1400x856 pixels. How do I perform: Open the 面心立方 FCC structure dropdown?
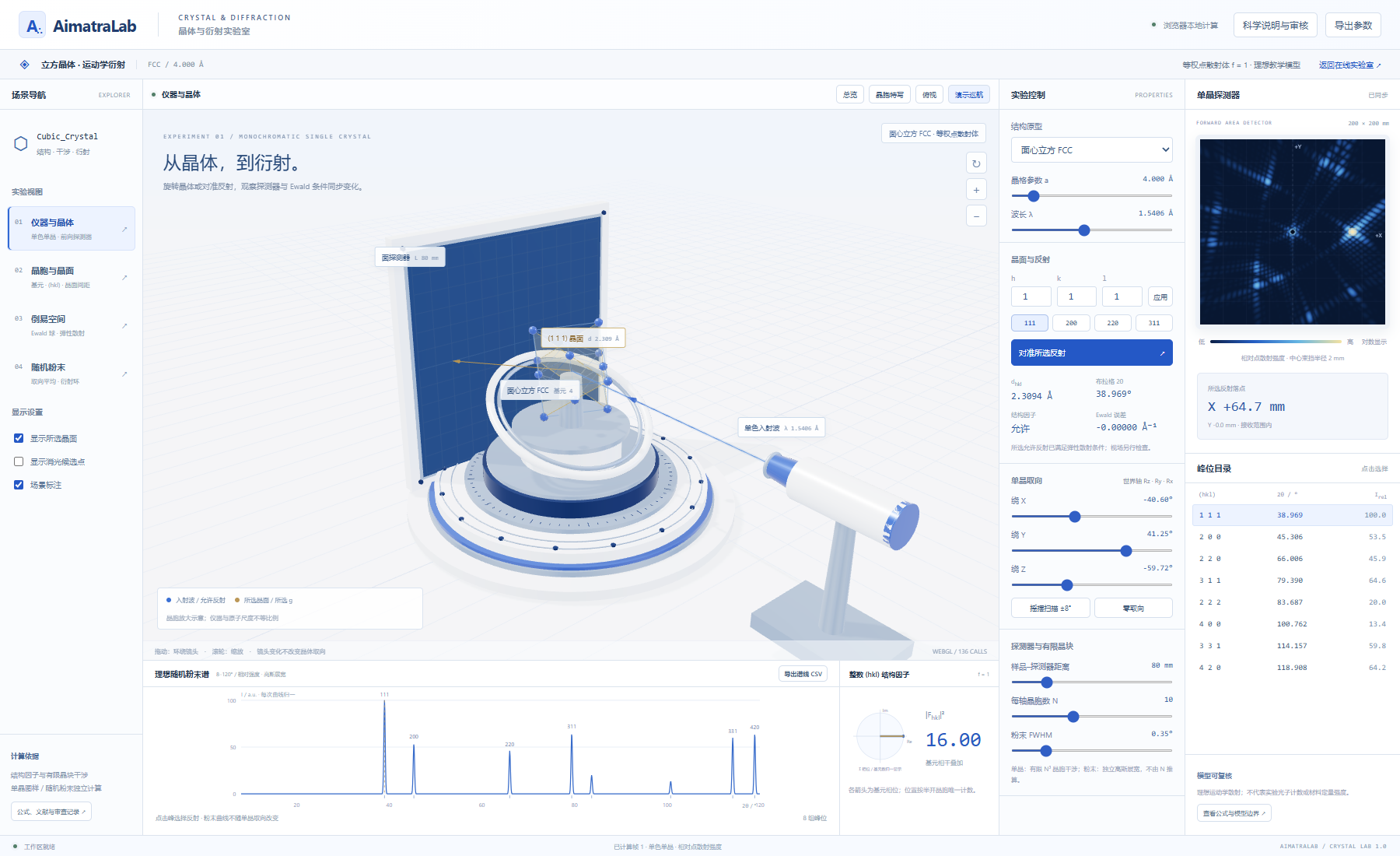[1092, 150]
